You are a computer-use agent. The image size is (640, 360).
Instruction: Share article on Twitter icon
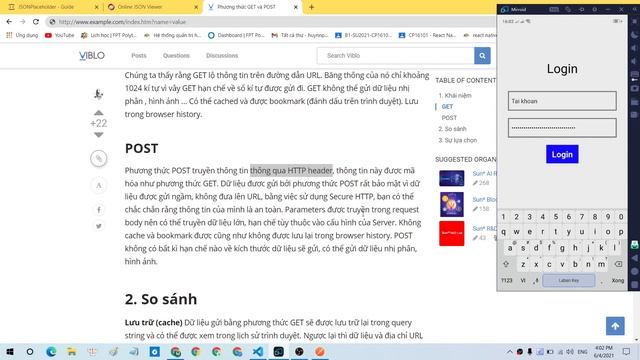[99, 226]
